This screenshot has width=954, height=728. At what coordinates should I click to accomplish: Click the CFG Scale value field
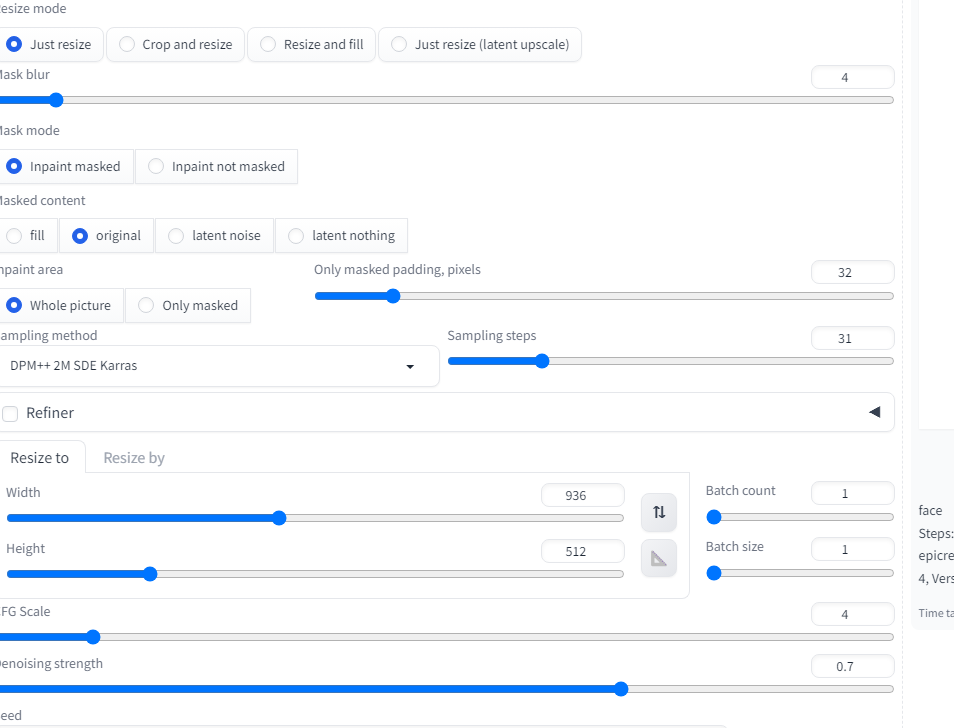(x=852, y=614)
